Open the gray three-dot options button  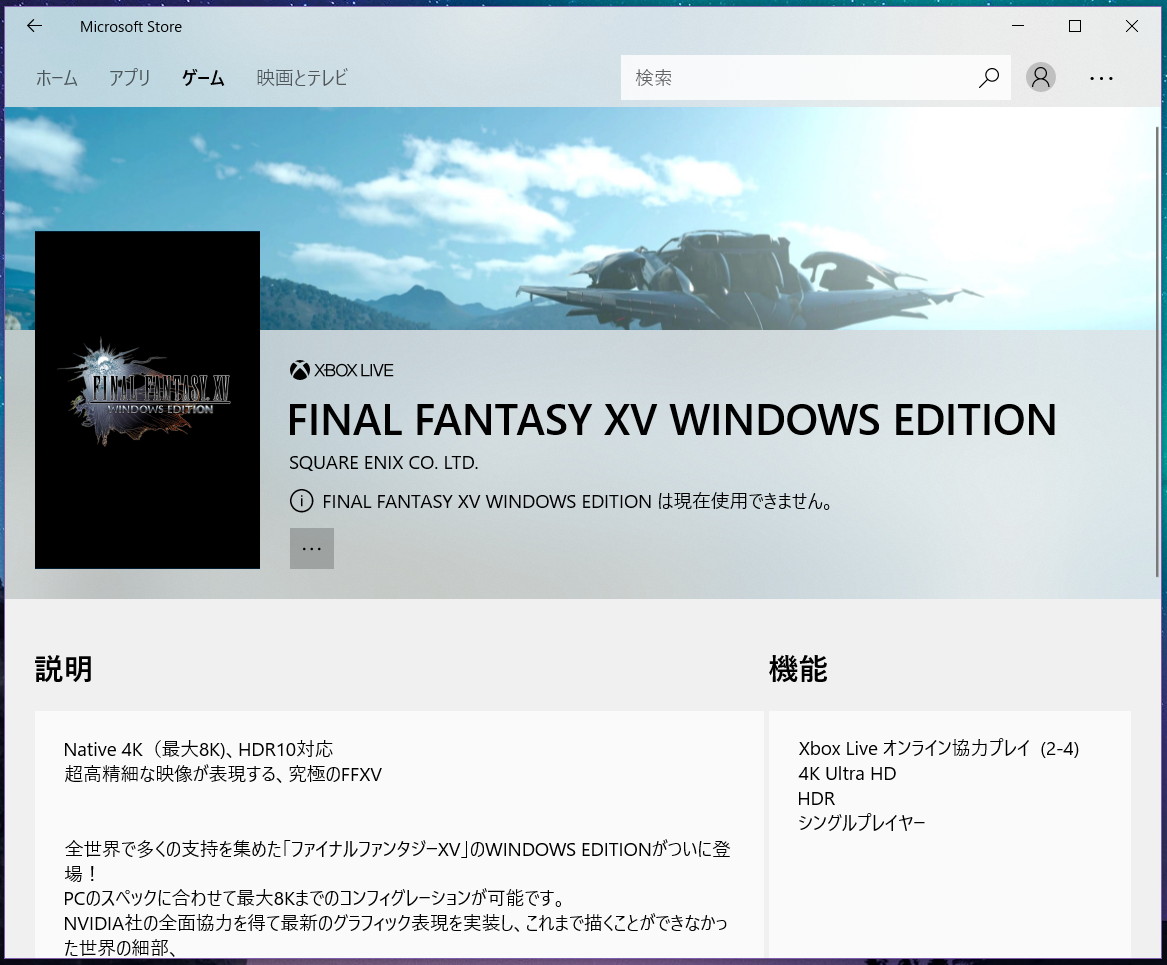312,548
